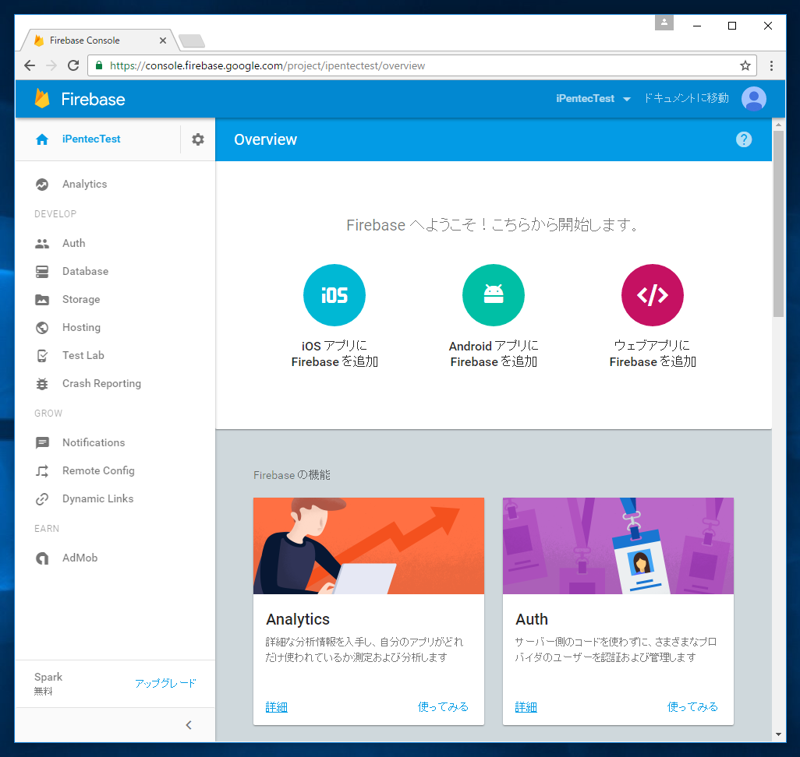The image size is (800, 757).
Task: Click the Android アプリに Firebase を追加 label
Action: 493,354
